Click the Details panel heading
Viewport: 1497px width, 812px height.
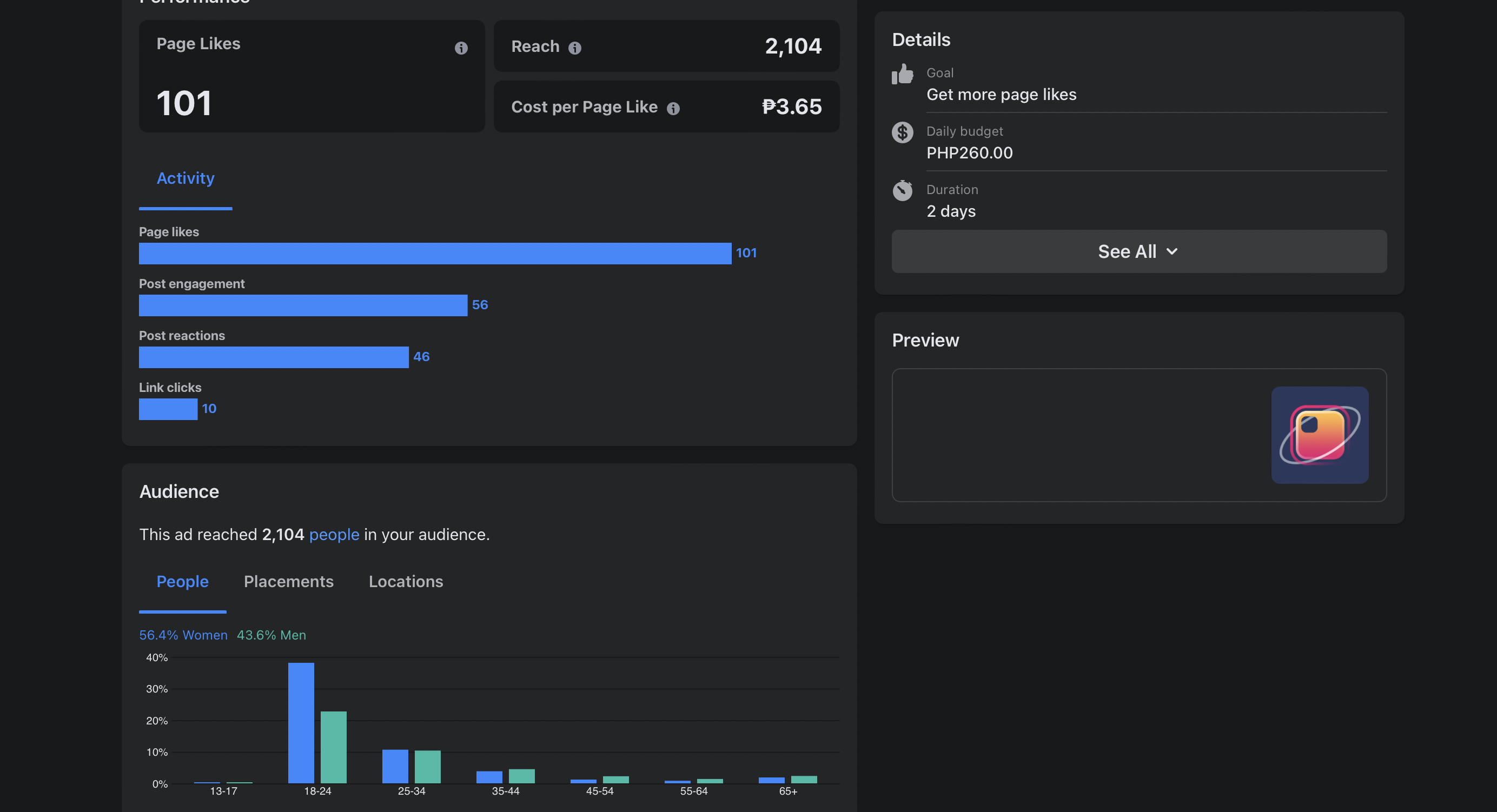921,39
